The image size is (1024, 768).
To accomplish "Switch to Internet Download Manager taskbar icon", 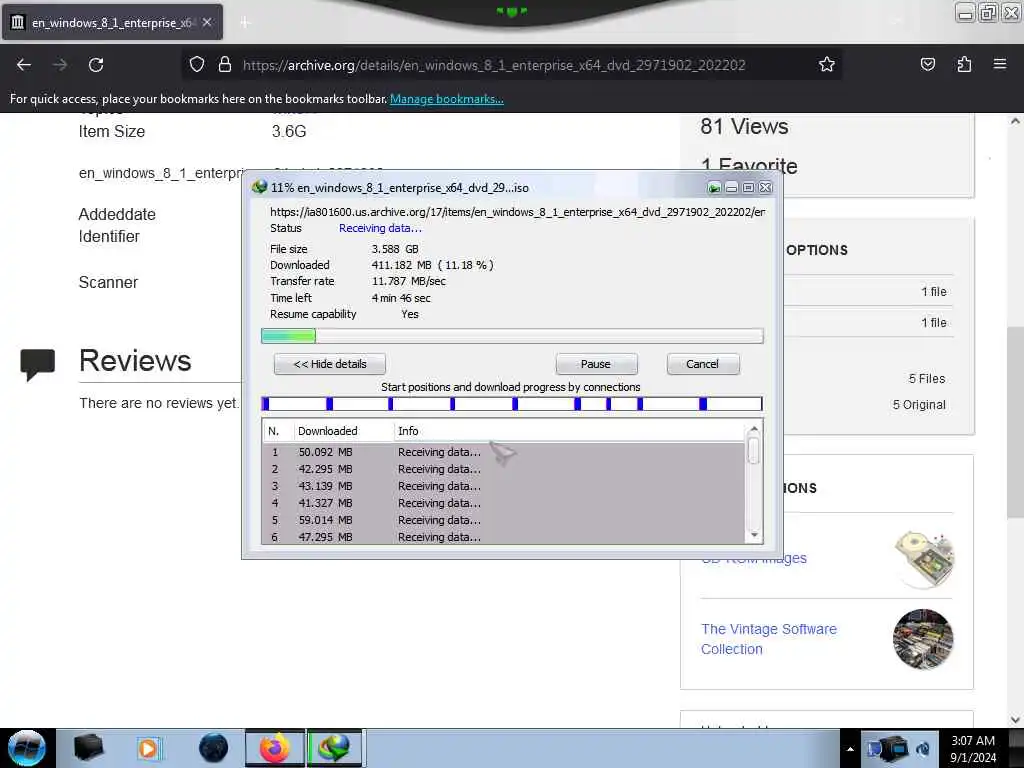I will (x=334, y=748).
